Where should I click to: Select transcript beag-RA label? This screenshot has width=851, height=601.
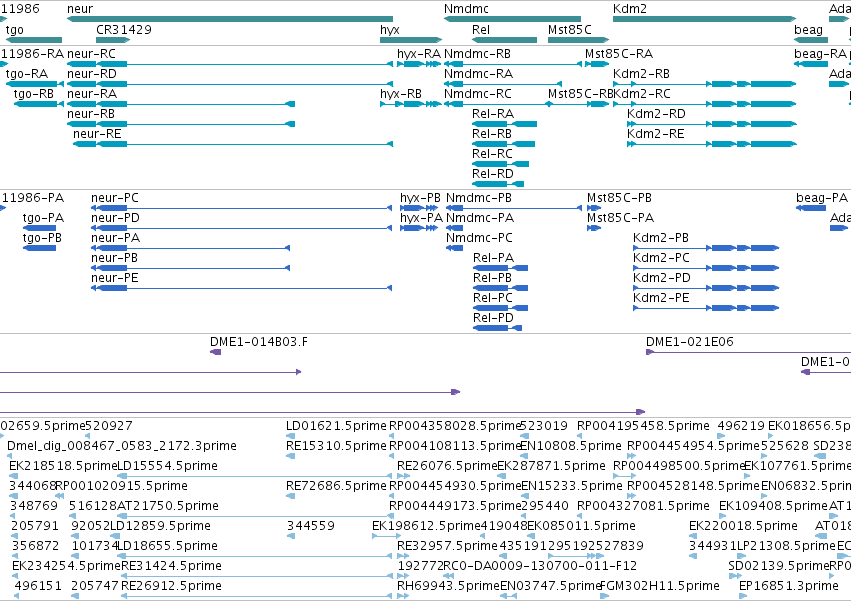coord(820,54)
